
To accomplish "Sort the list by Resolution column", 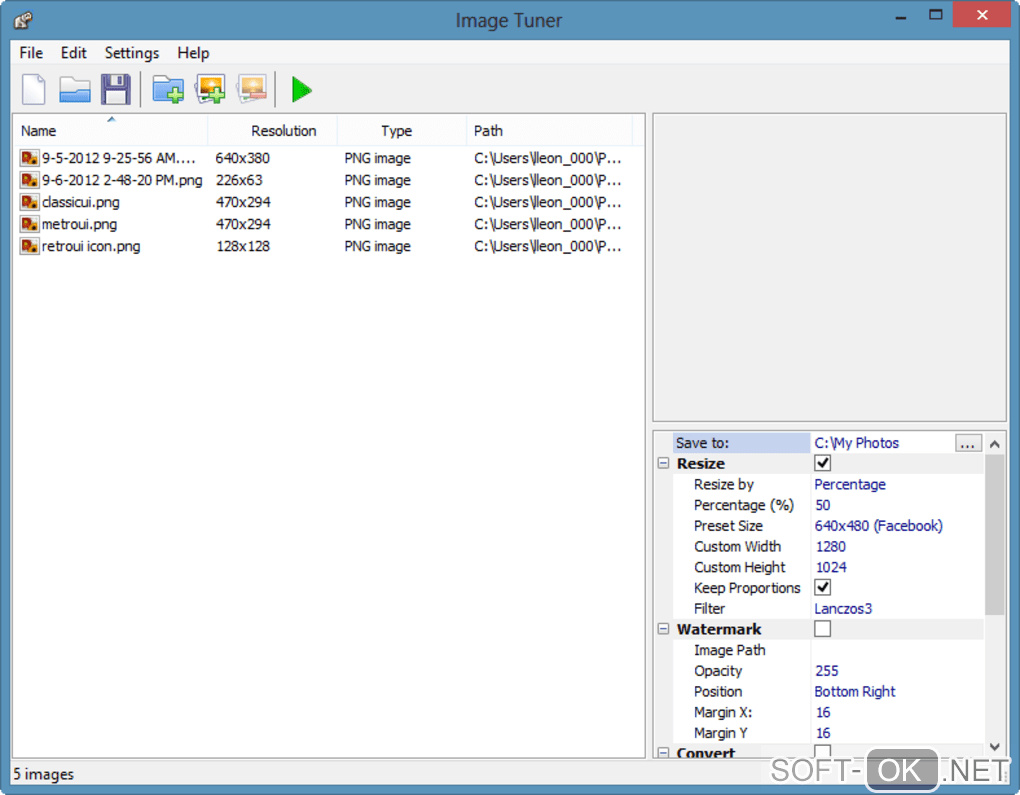I will click(x=283, y=131).
